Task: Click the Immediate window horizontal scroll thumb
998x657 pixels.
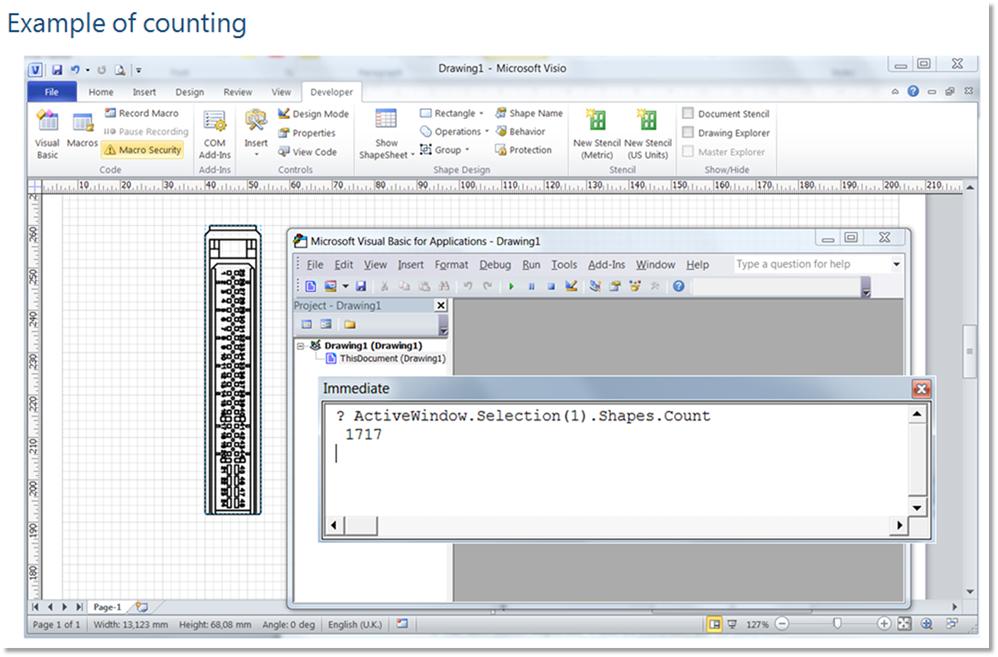Action: [361, 526]
